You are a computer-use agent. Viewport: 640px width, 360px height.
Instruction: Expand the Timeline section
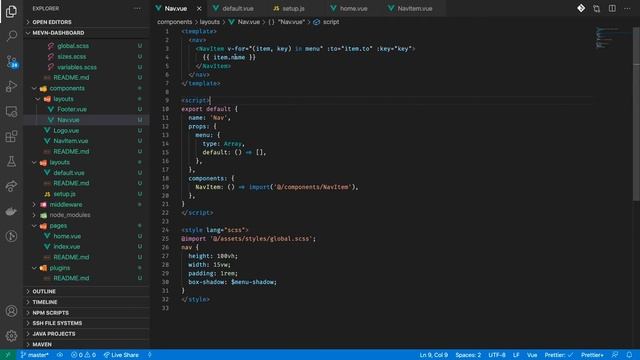point(87,302)
